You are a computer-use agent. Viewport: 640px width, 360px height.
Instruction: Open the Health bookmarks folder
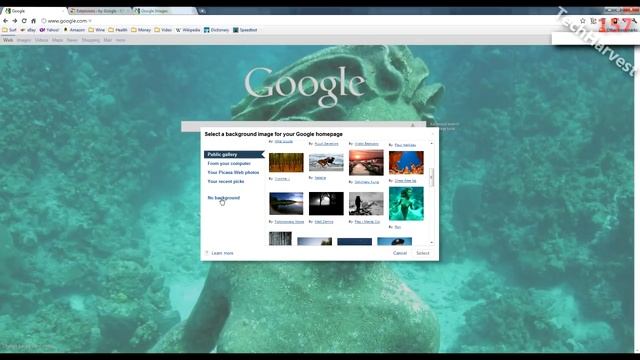(118, 30)
